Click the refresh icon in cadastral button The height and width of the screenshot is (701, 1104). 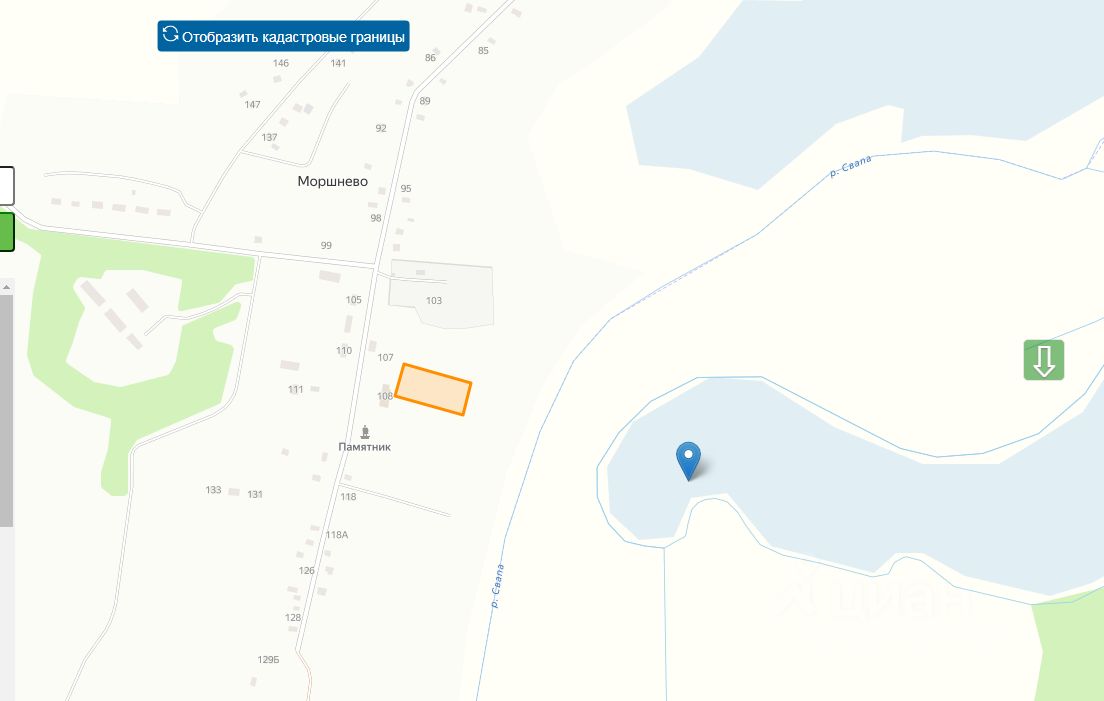click(x=170, y=34)
